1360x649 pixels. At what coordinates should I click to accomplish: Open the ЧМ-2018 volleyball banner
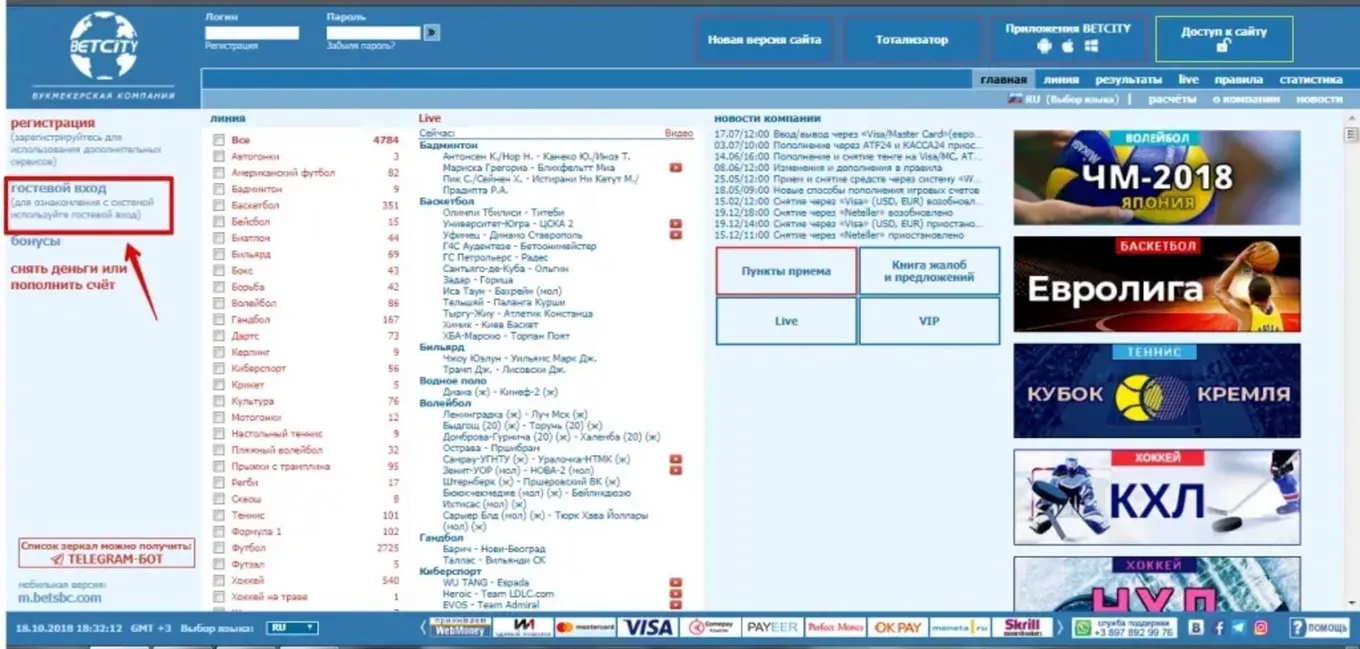tap(1157, 177)
